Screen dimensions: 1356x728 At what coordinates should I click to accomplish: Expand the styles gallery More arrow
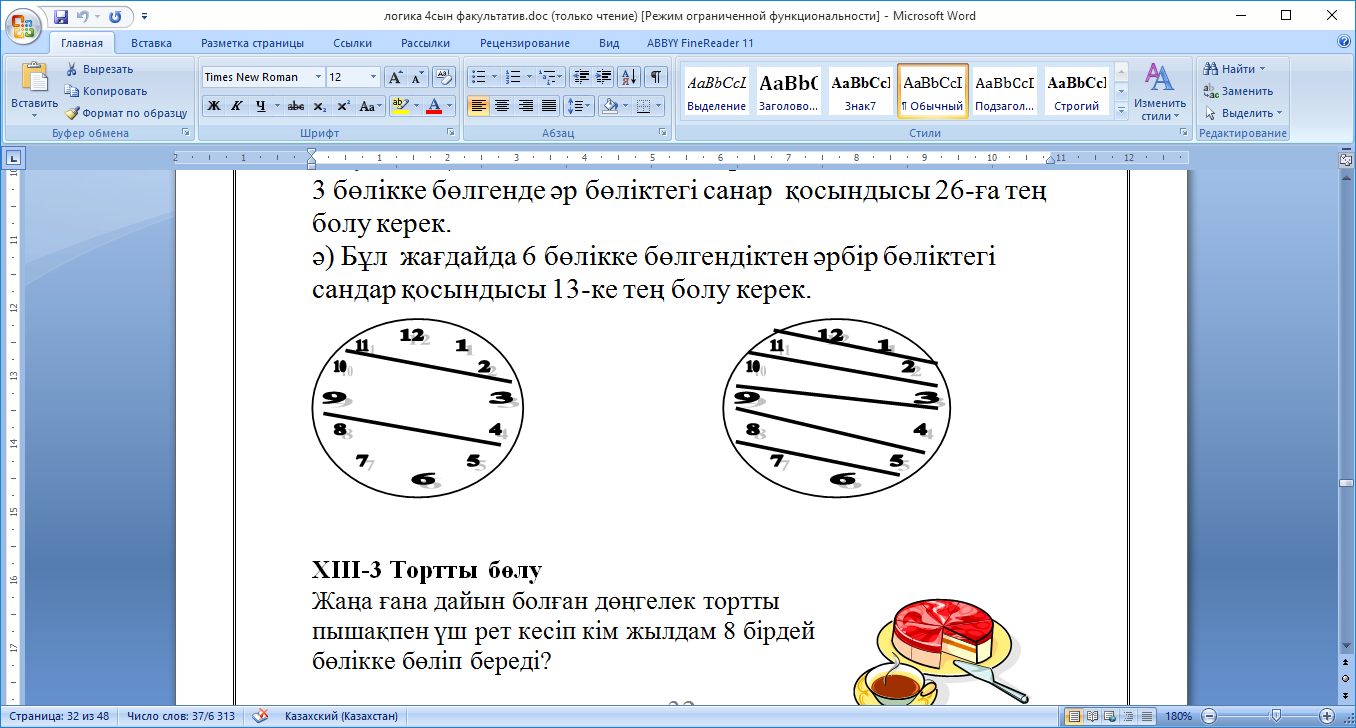point(1121,110)
